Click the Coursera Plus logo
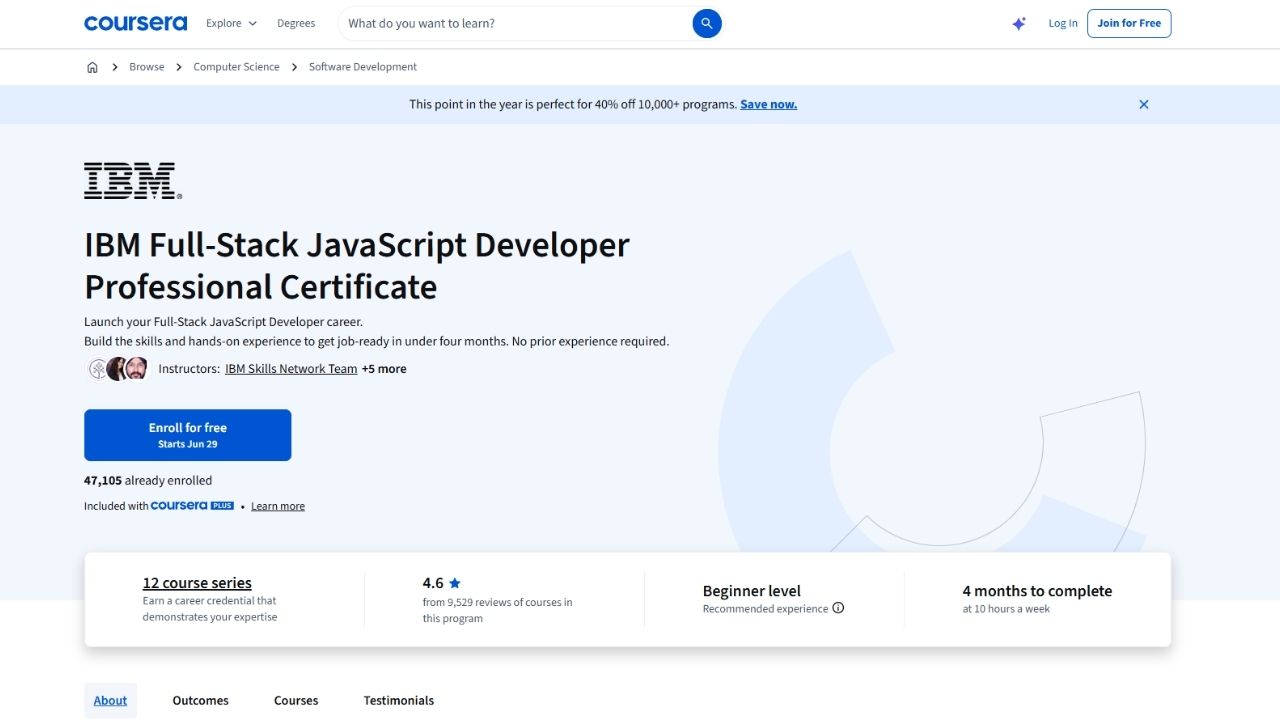The height and width of the screenshot is (720, 1280). click(192, 506)
